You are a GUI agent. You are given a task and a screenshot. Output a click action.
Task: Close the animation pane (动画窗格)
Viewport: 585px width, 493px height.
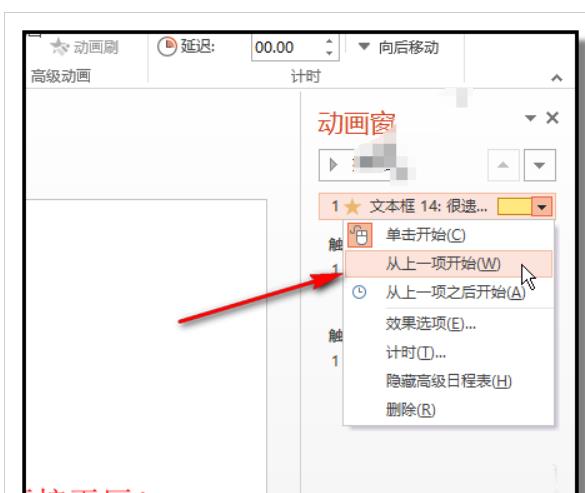point(553,118)
